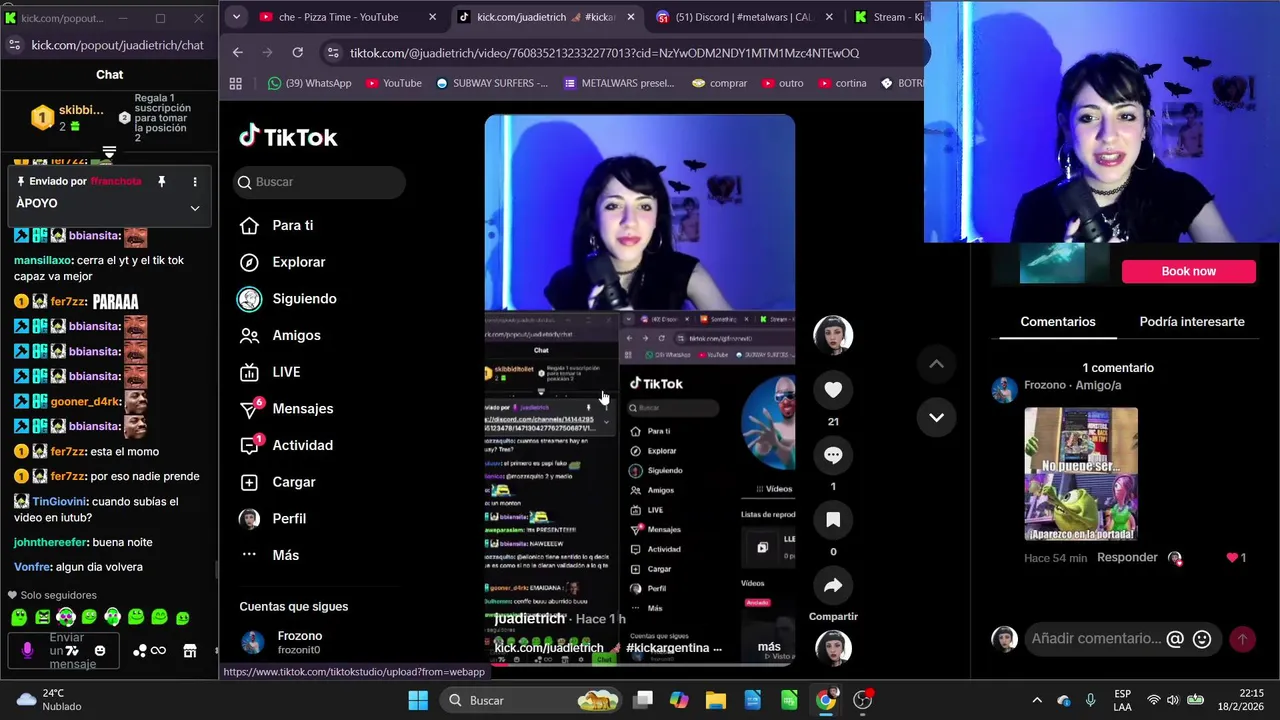Image resolution: width=1280 pixels, height=720 pixels.
Task: Open the comment meme image
Action: [1081, 474]
